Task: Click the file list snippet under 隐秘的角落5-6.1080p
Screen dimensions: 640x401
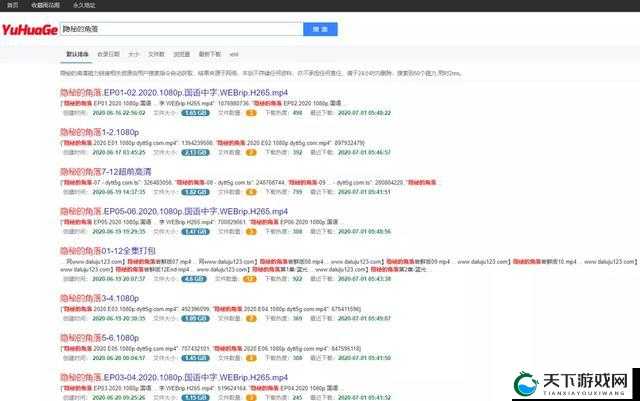Action: tap(211, 348)
